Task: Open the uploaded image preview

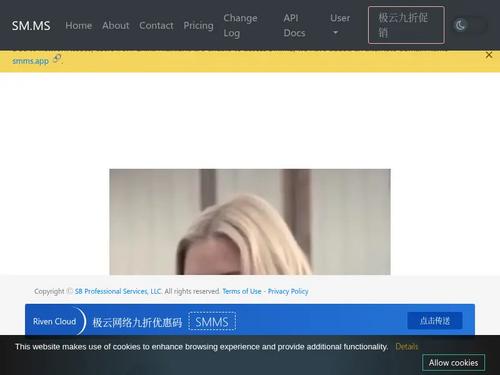Action: [x=250, y=222]
